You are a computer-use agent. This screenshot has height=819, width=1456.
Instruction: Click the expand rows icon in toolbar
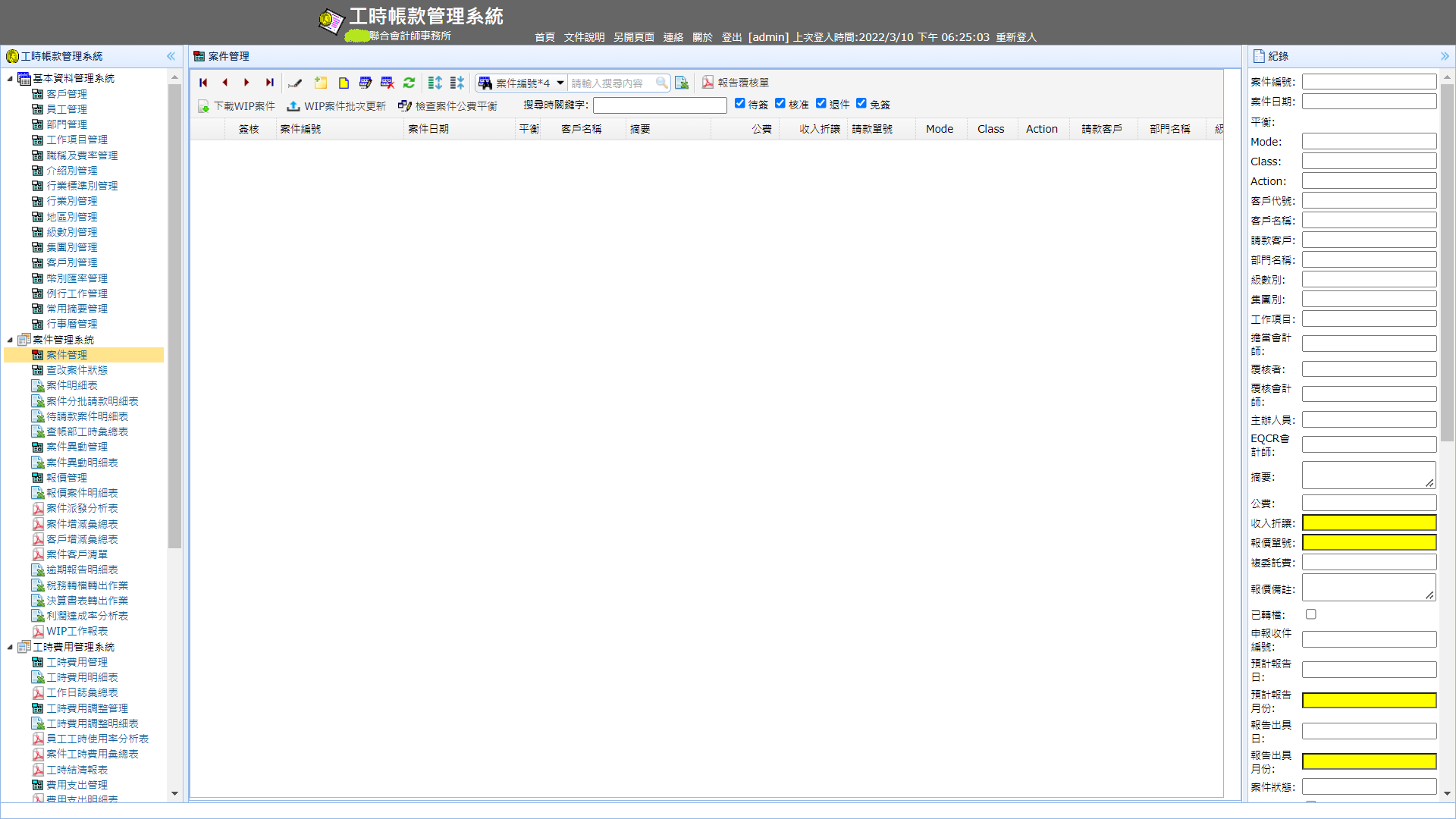(435, 83)
